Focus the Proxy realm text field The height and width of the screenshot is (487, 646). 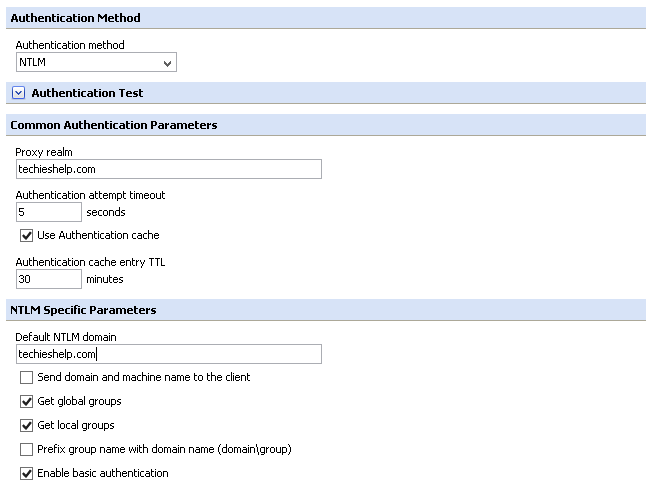(x=169, y=169)
